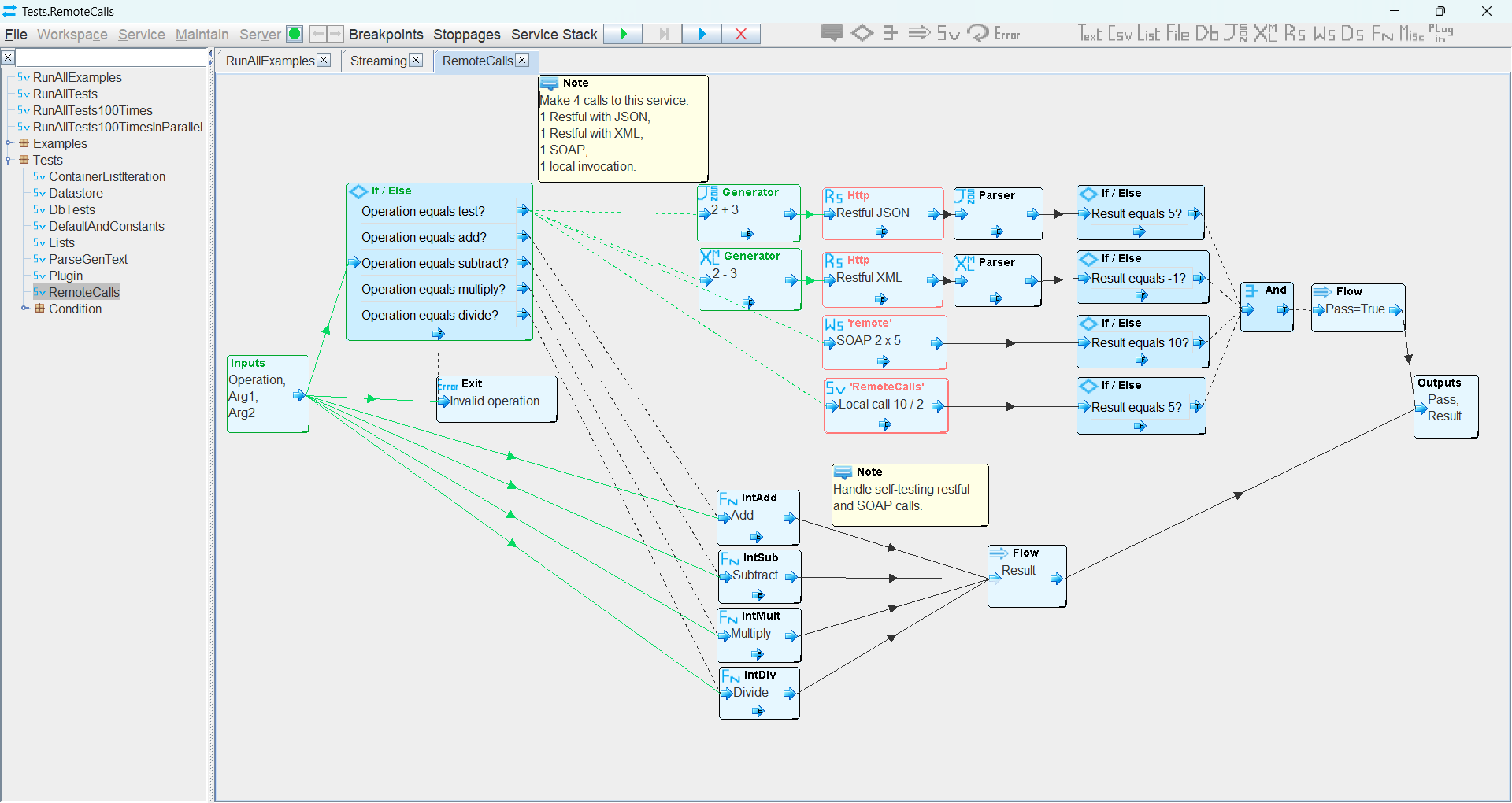Select the XML palette icon

click(1266, 34)
